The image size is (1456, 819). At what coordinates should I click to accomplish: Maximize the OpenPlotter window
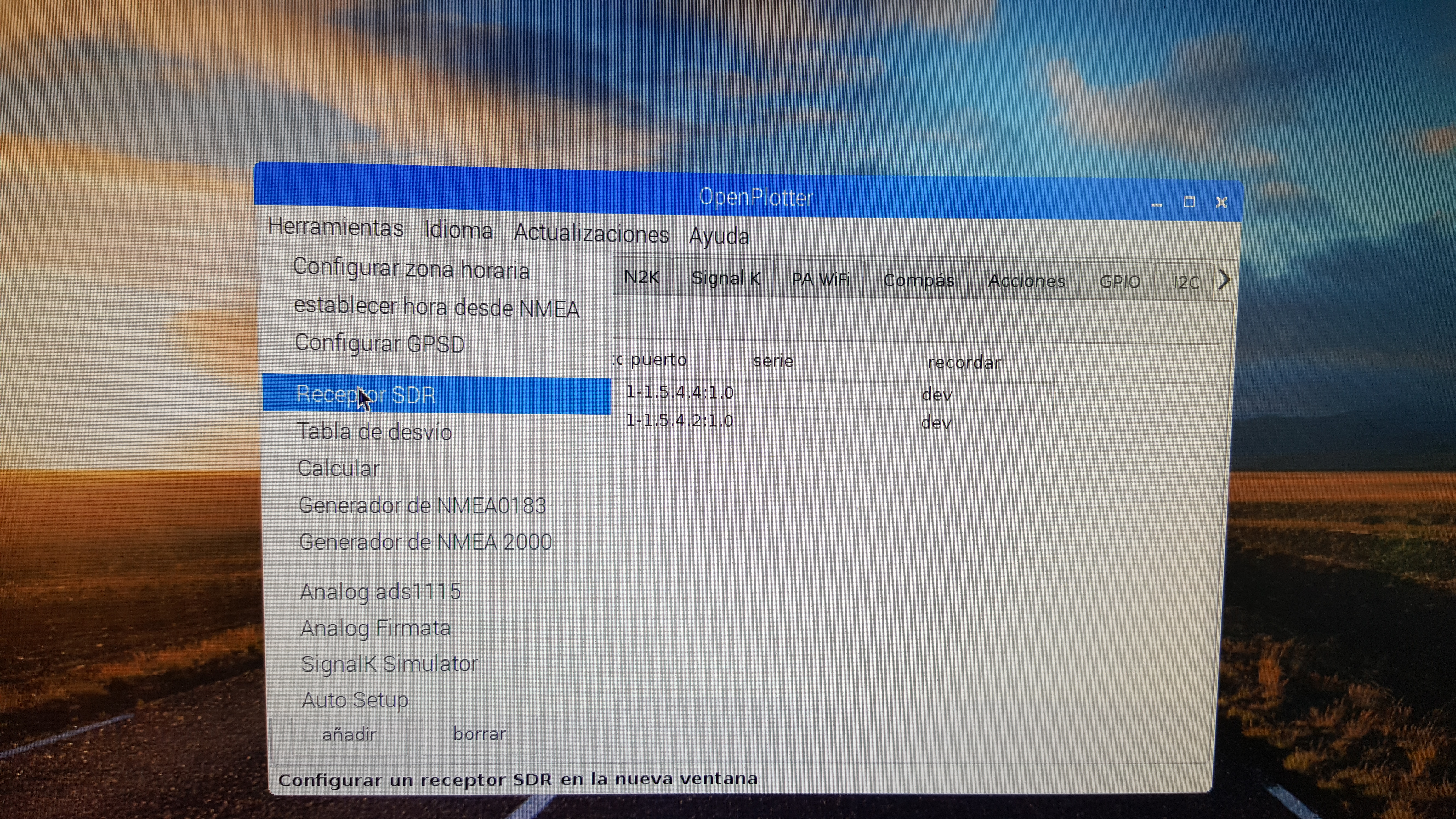coord(1189,202)
